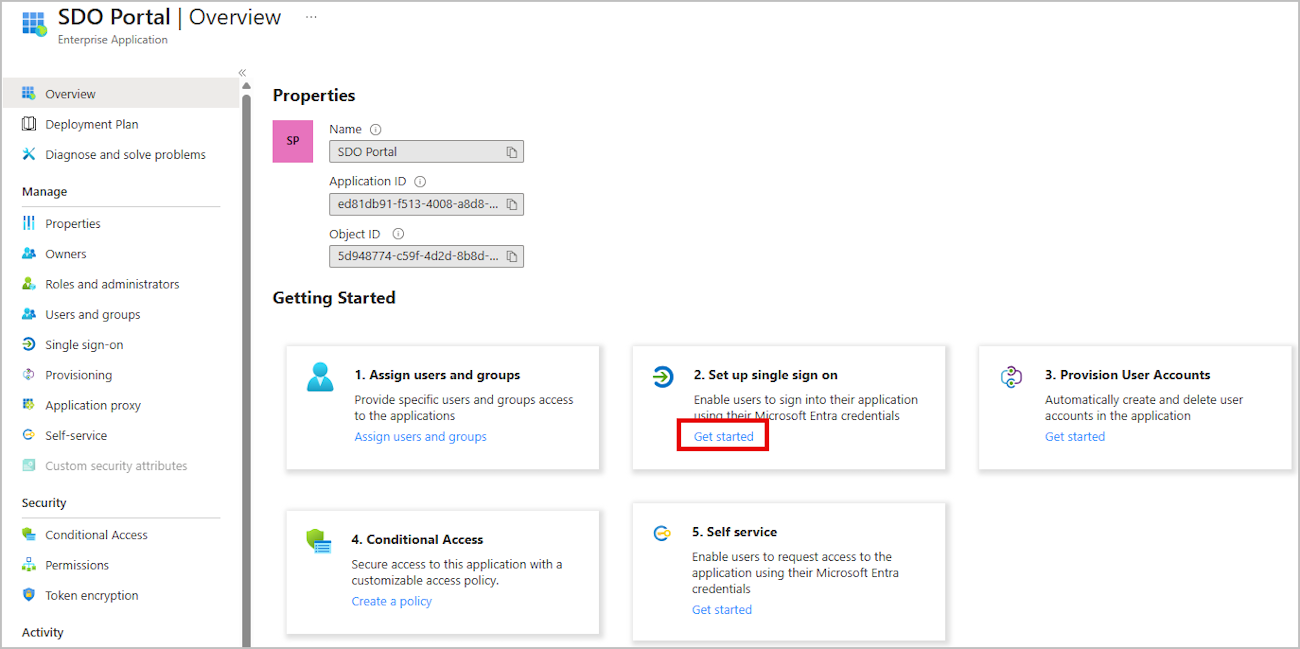
Task: Click the Assign users and groups link
Action: (x=421, y=437)
